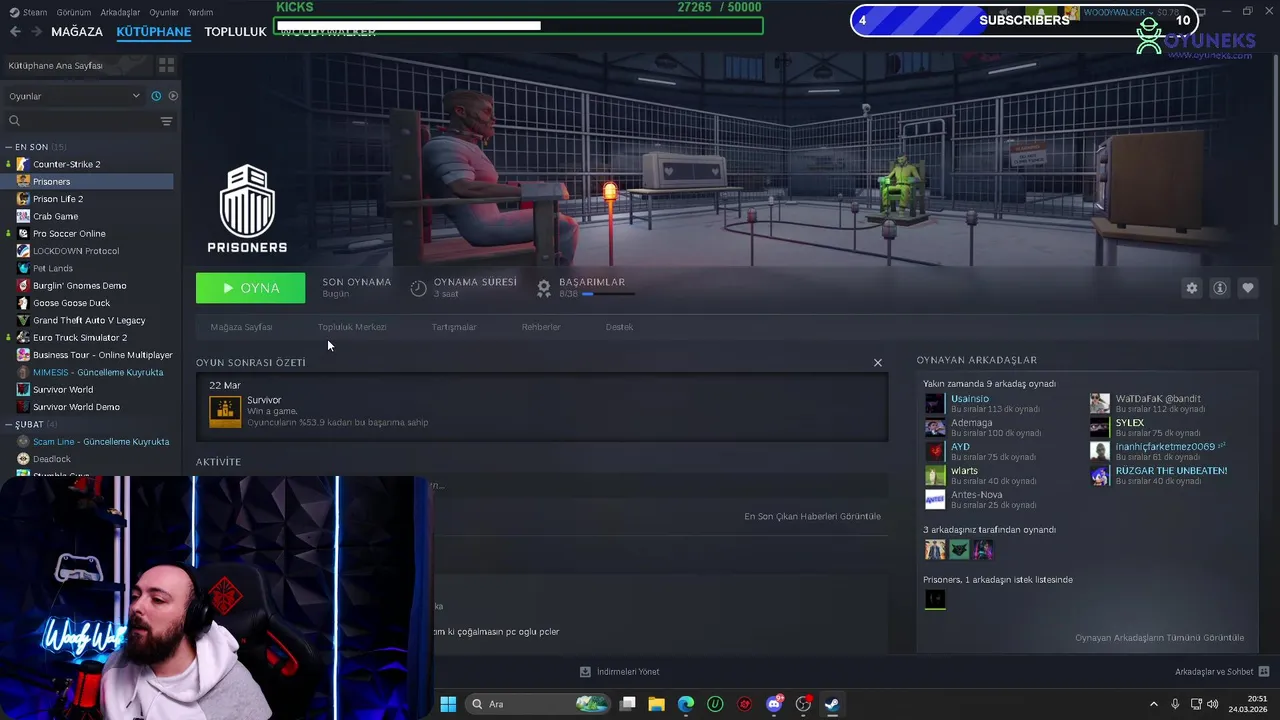Open Survivor World Demo entry
1280x720 pixels.
point(76,407)
